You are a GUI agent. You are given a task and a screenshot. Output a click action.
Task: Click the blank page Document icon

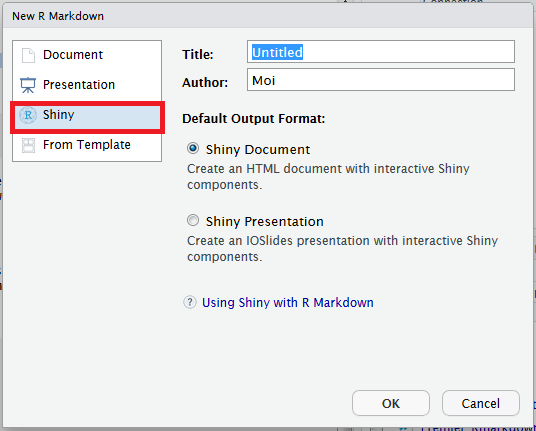tap(28, 55)
